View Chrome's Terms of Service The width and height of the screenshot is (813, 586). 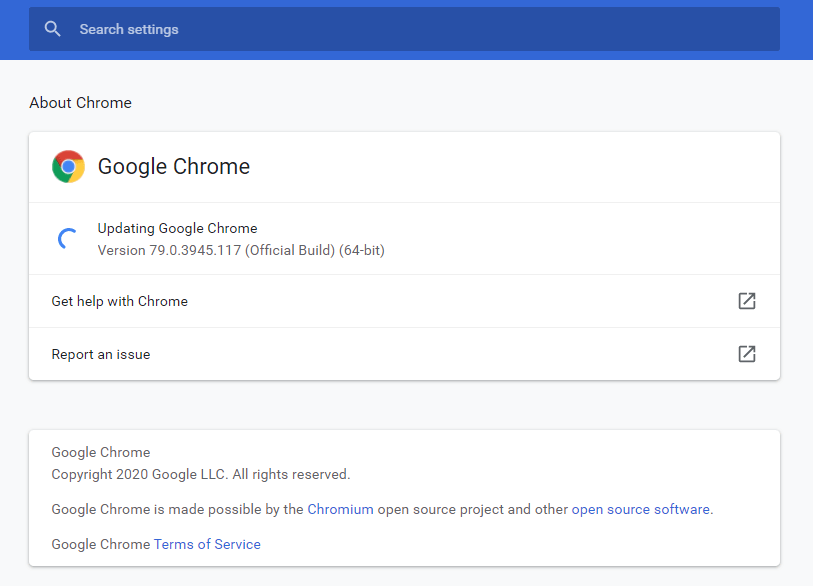pos(207,544)
